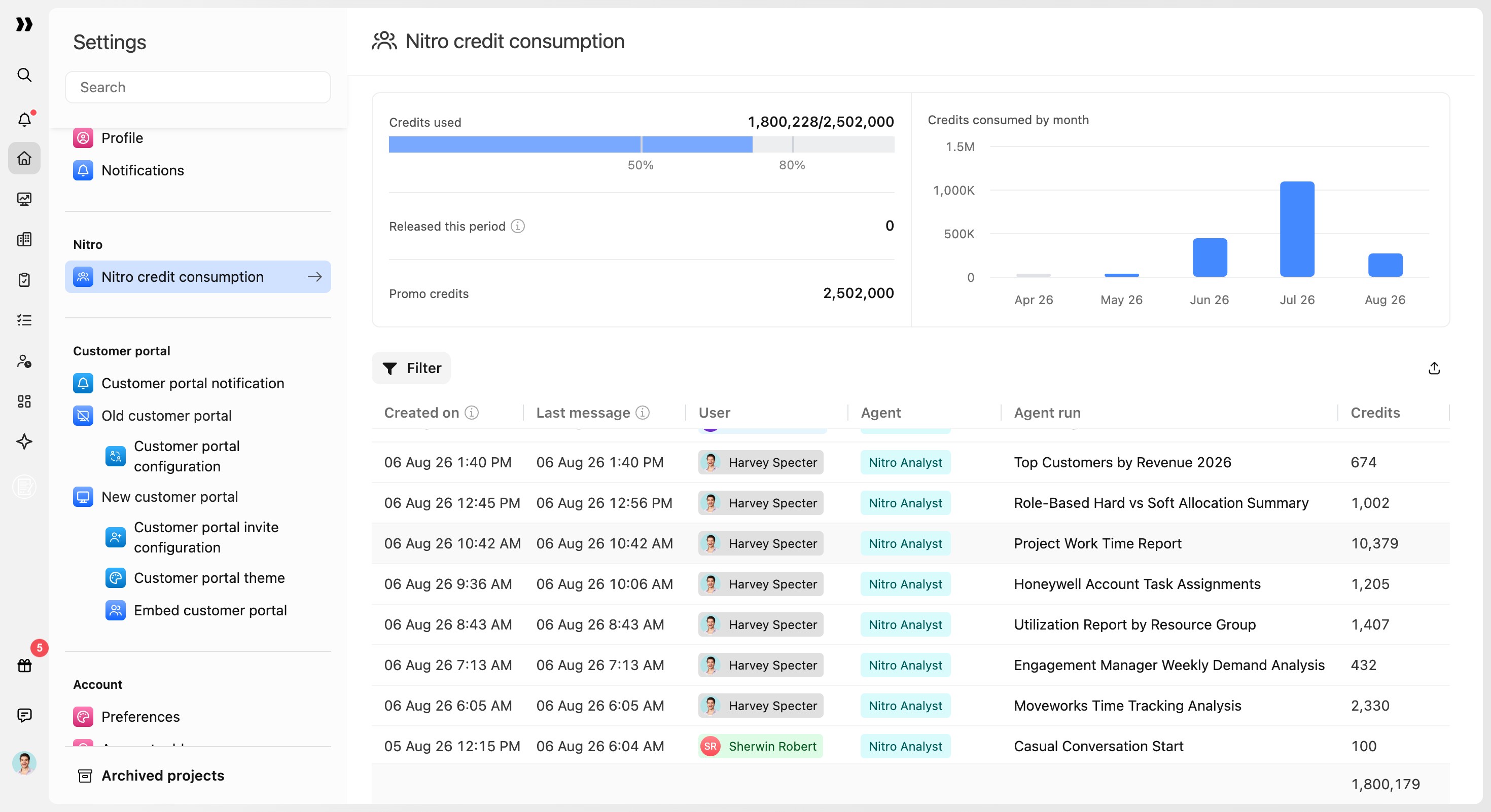Viewport: 1491px width, 812px height.
Task: Open notifications bell in left rail
Action: click(24, 119)
